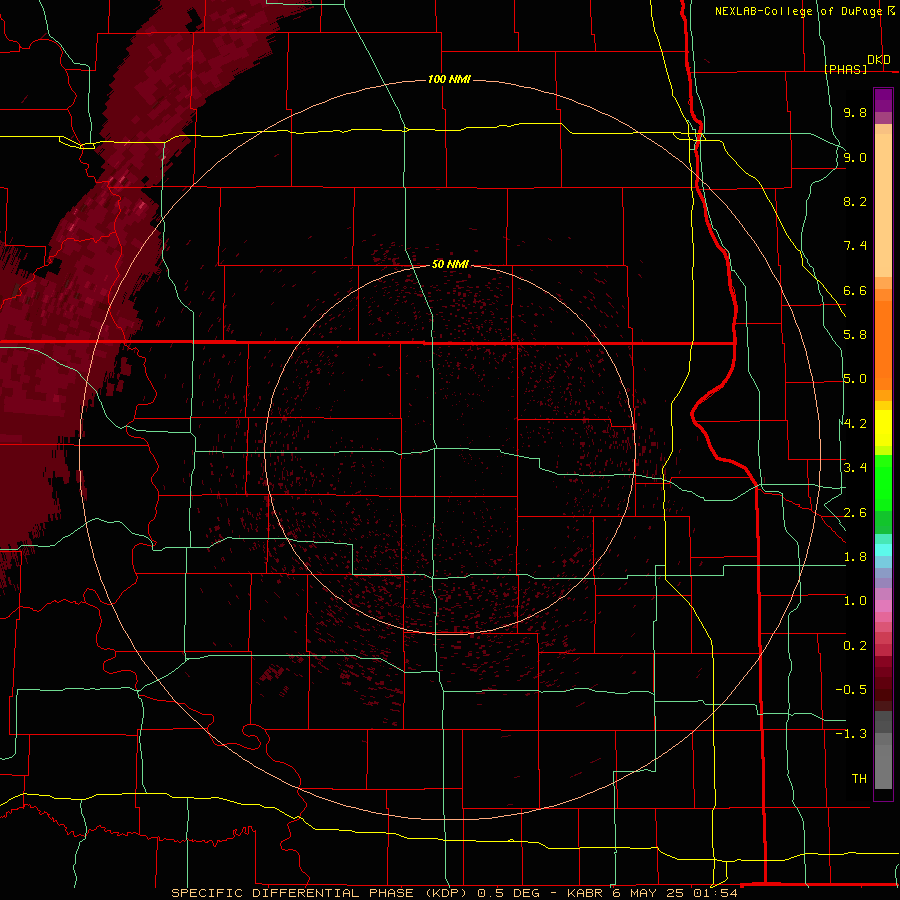Pick the purple segment atop the color bar
This screenshot has height=900, width=900.
pyautogui.click(x=883, y=100)
